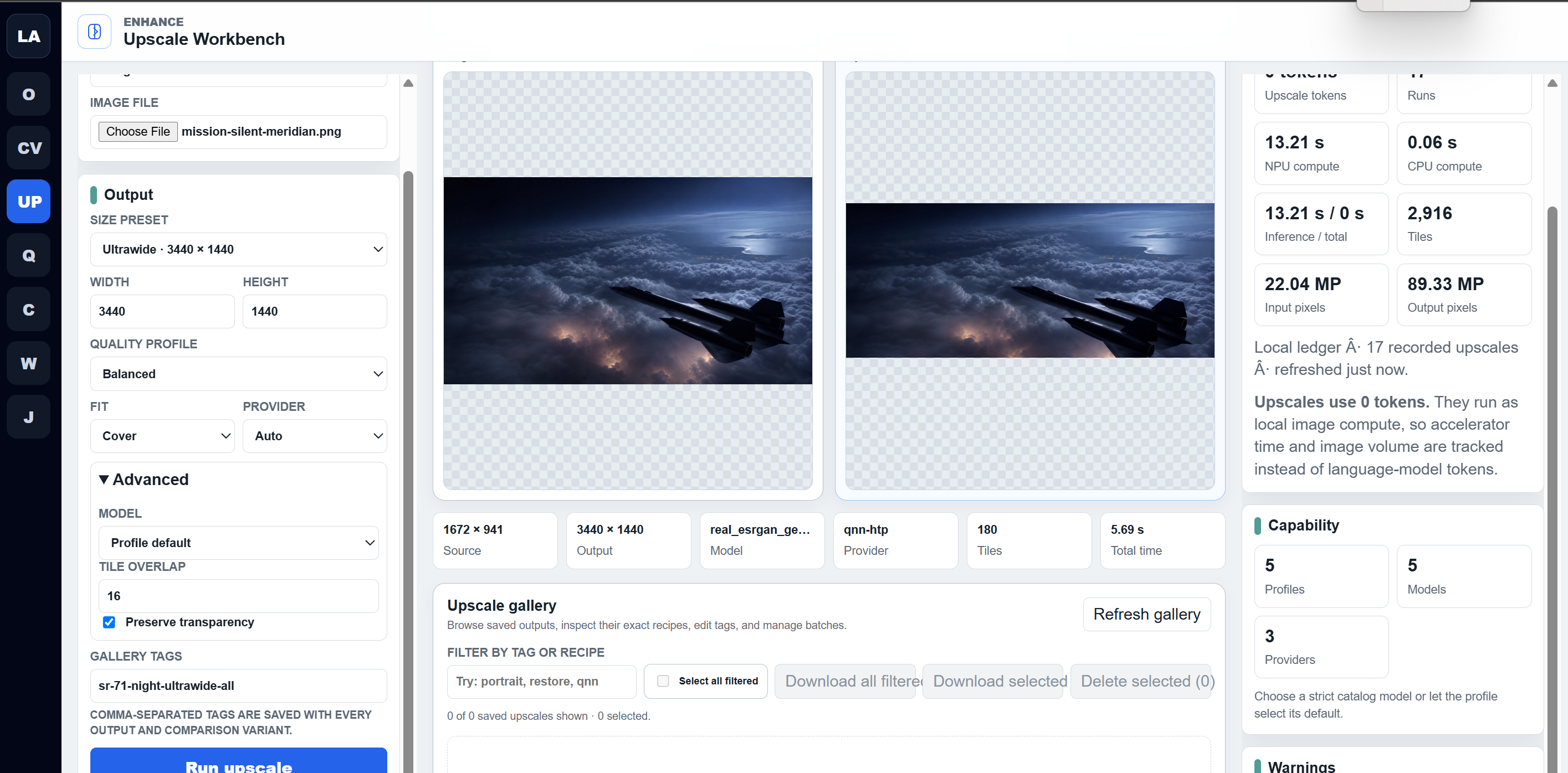Click the 3 Providers capability card
The height and width of the screenshot is (773, 1568).
(x=1321, y=647)
